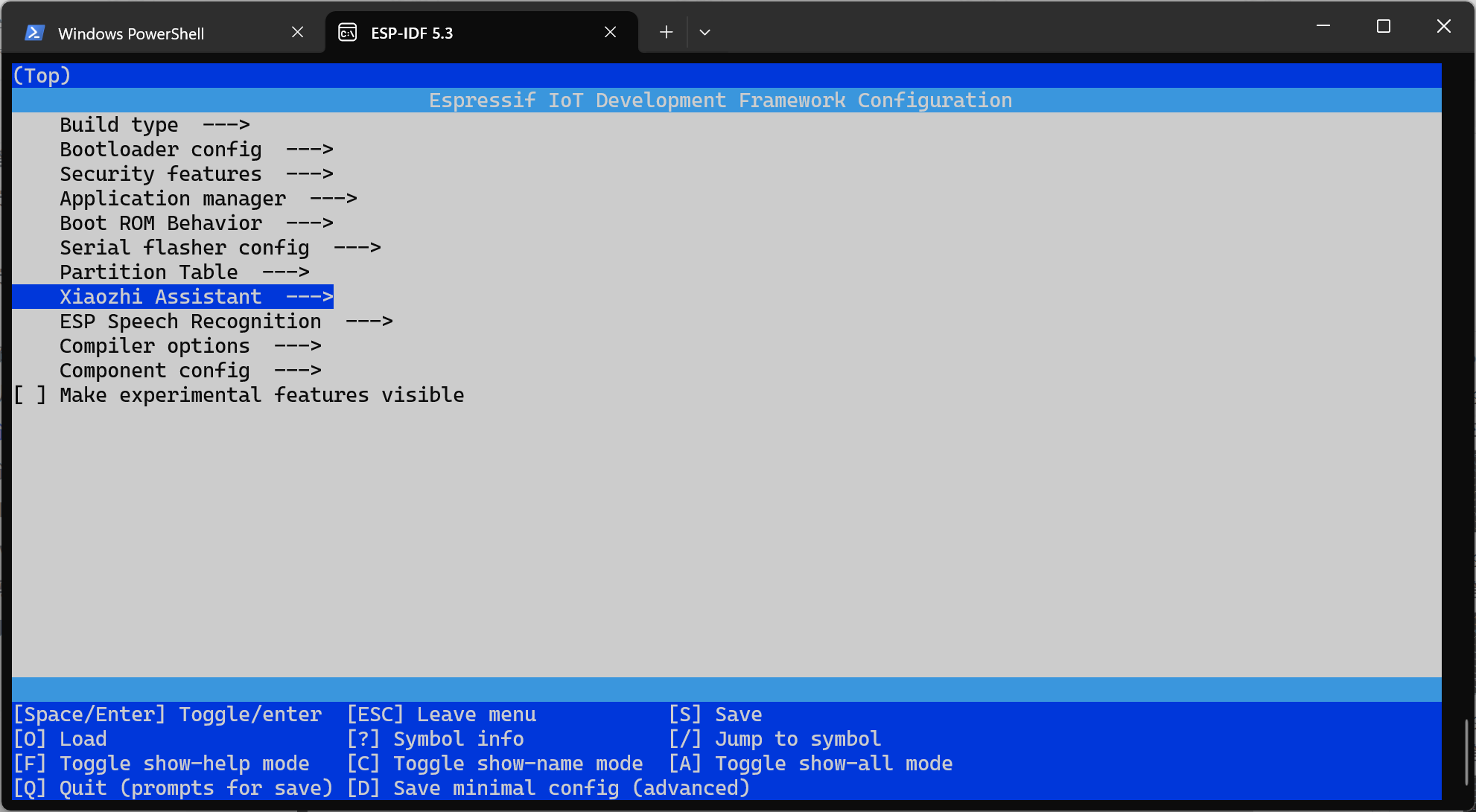Click the PowerShell icon in the tab

click(x=34, y=33)
